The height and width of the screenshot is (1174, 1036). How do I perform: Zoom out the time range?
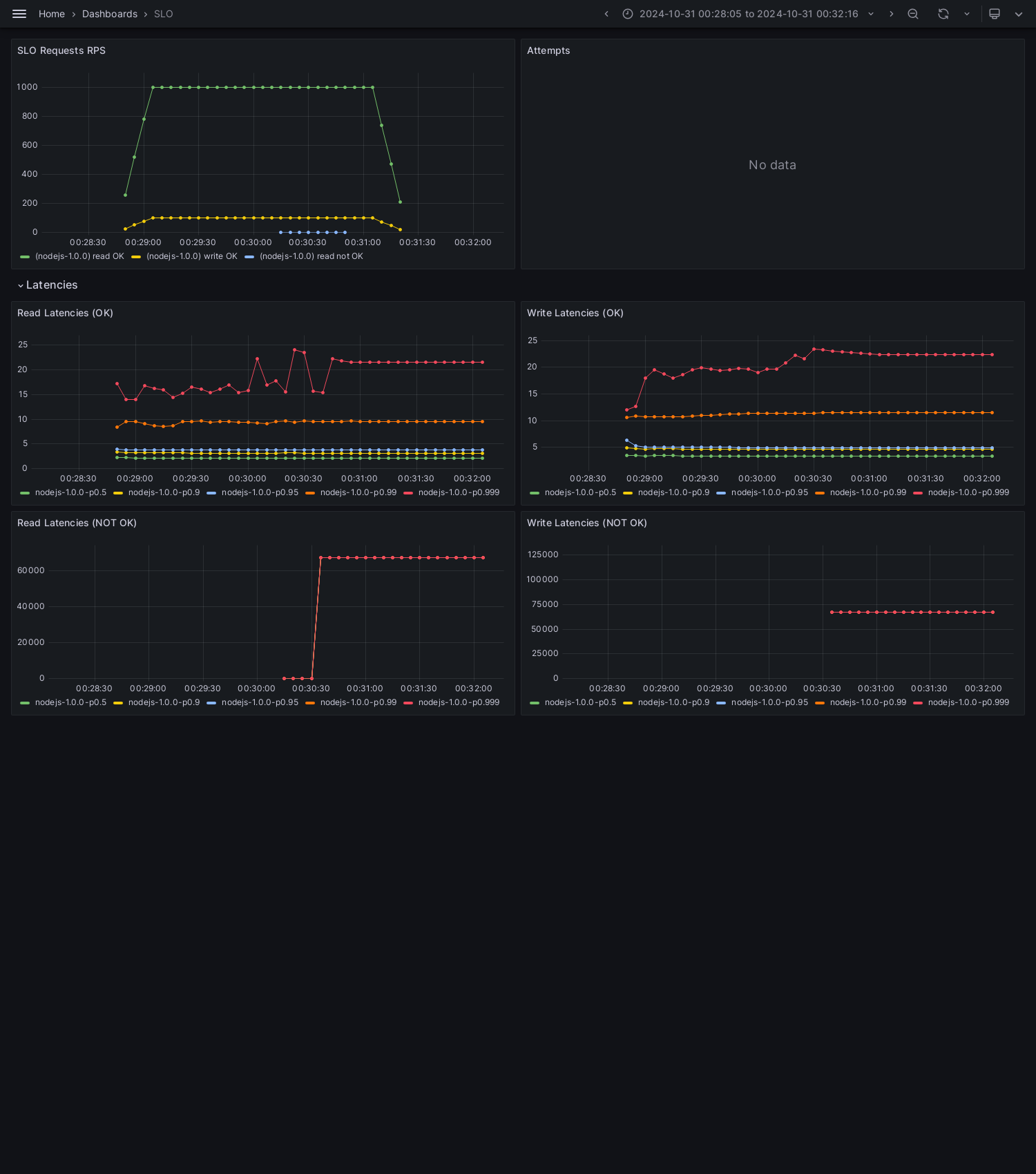(x=913, y=14)
